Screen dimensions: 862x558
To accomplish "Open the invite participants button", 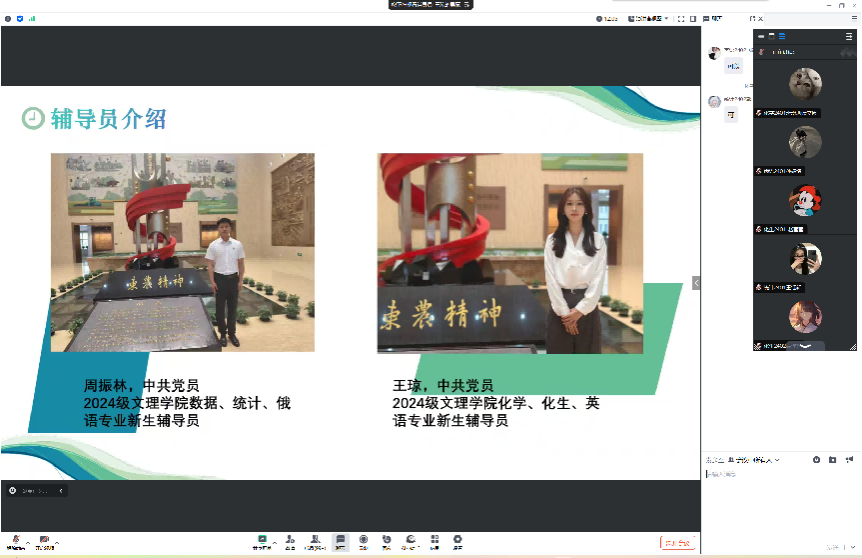I will point(290,542).
